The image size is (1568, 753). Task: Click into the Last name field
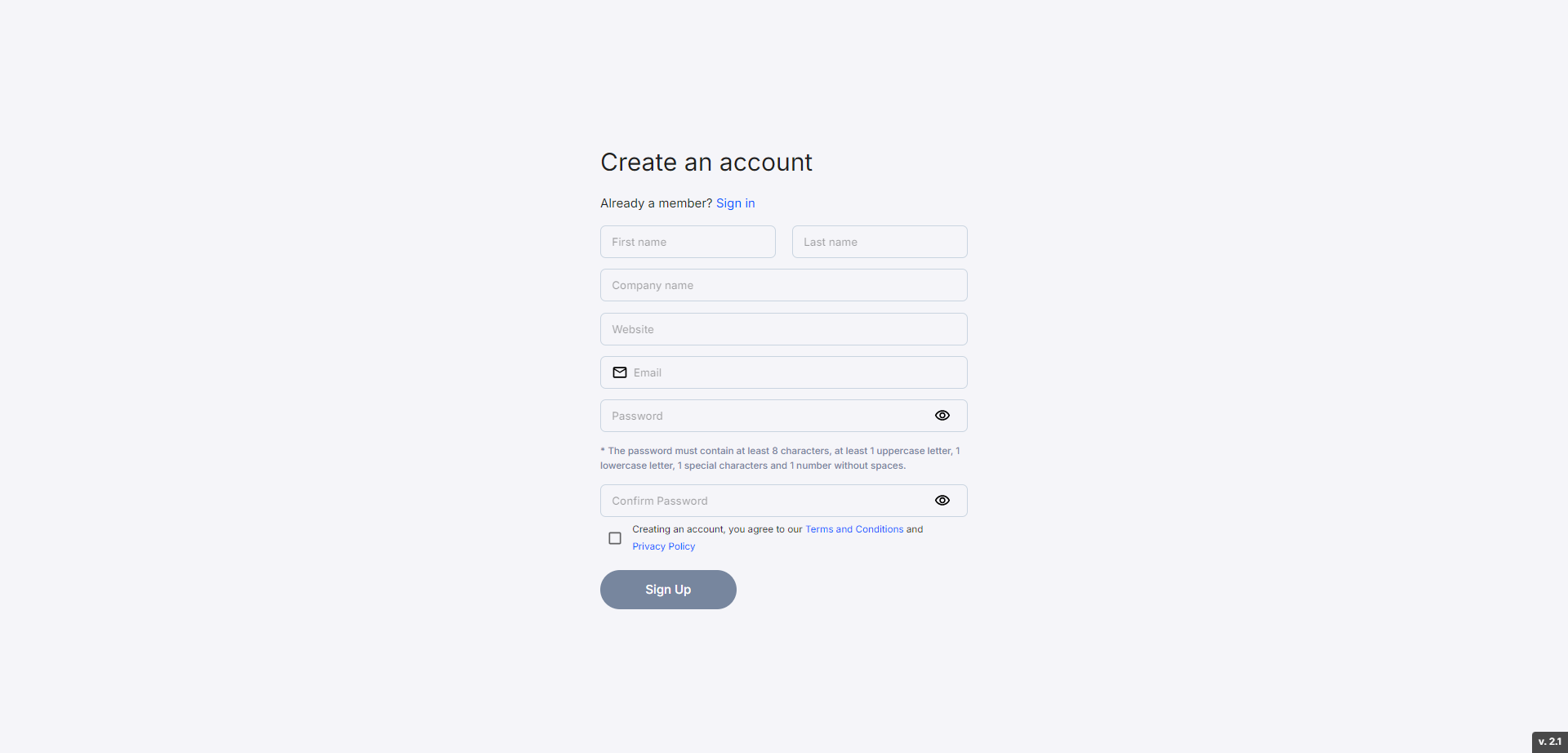point(880,242)
